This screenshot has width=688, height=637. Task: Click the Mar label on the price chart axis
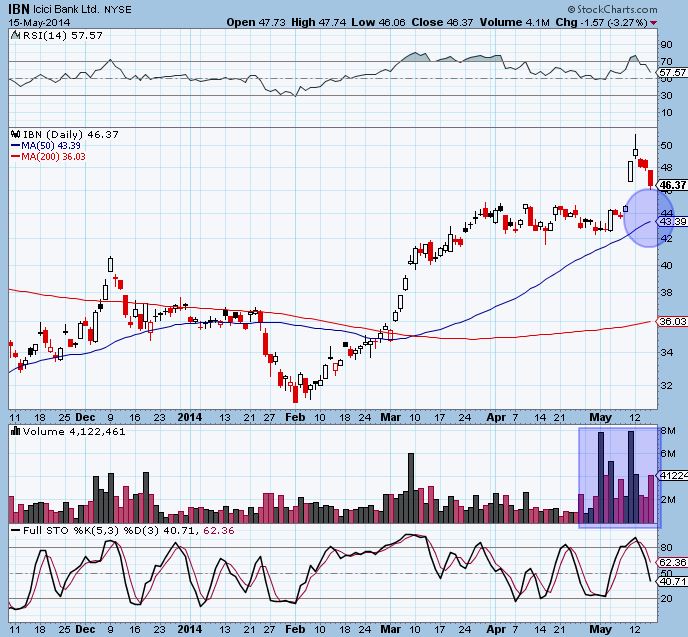[390, 417]
